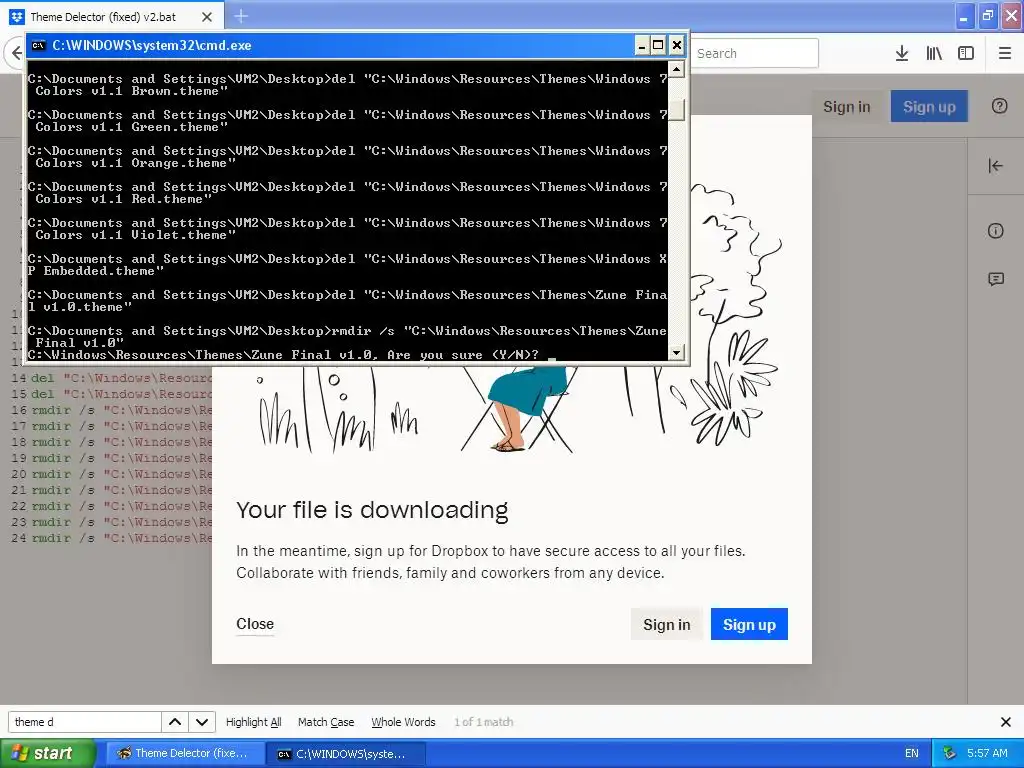Close the Theme Detector (fixed) v2.bat tab
The image size is (1024, 768).
[207, 17]
